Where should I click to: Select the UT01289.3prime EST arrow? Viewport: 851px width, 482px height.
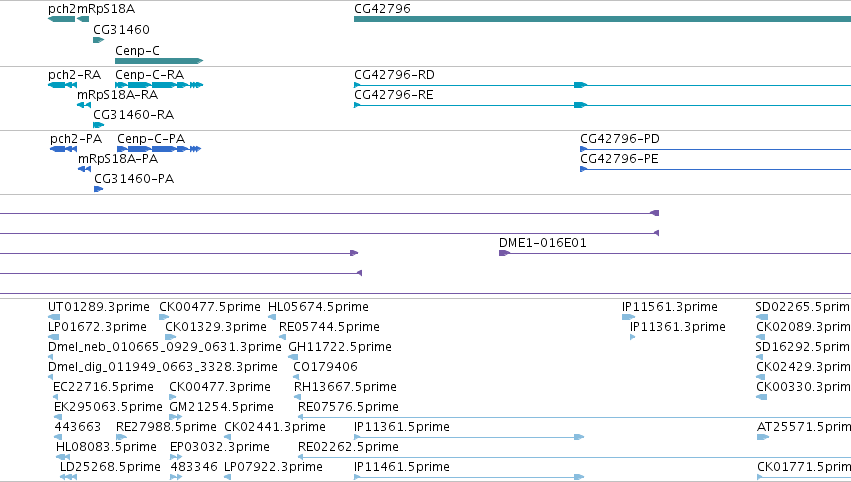coord(54,317)
